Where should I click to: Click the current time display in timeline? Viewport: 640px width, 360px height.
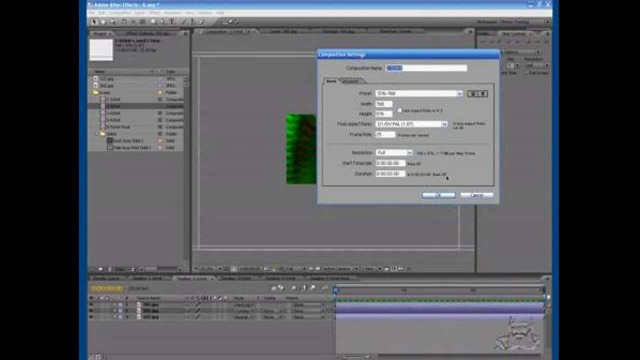click(107, 288)
